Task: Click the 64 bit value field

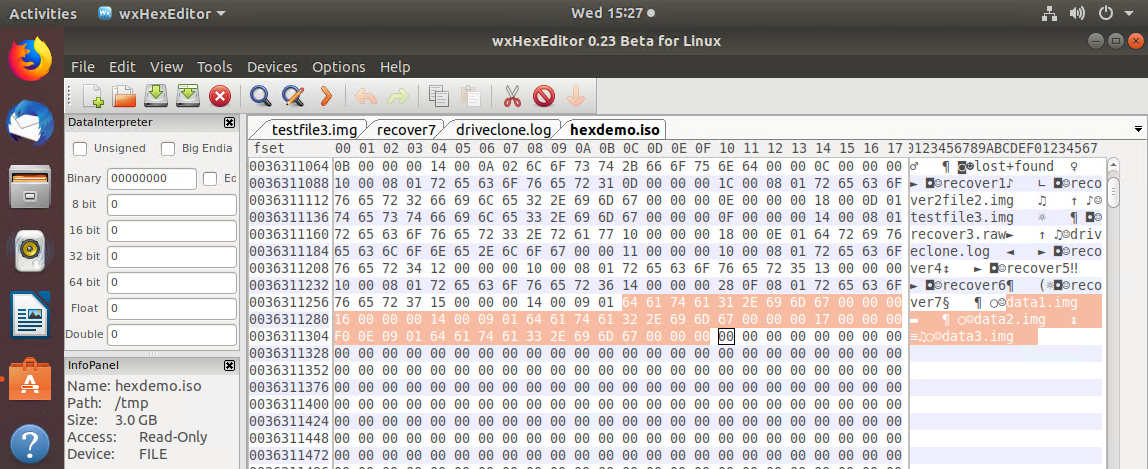Action: click(x=172, y=282)
